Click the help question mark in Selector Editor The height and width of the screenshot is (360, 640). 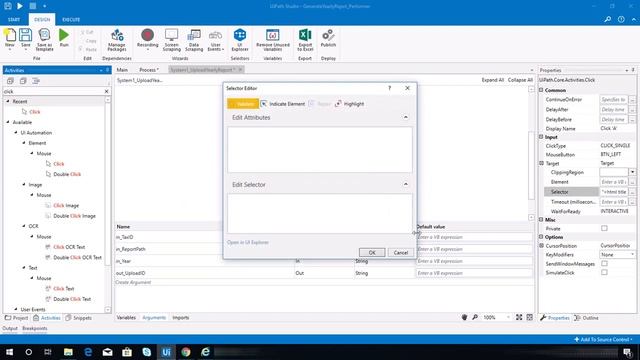click(389, 88)
